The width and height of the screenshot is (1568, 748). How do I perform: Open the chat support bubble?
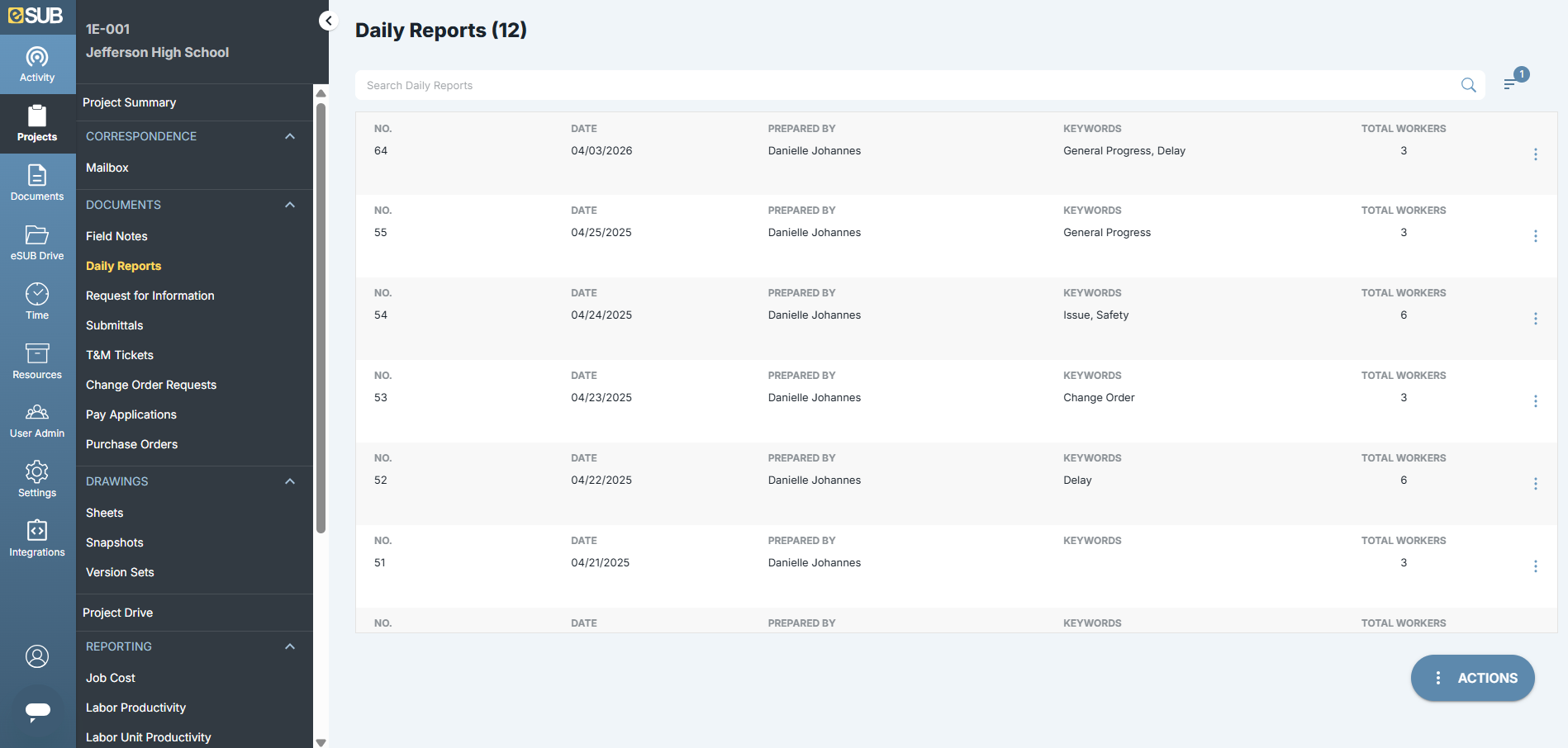pos(37,712)
